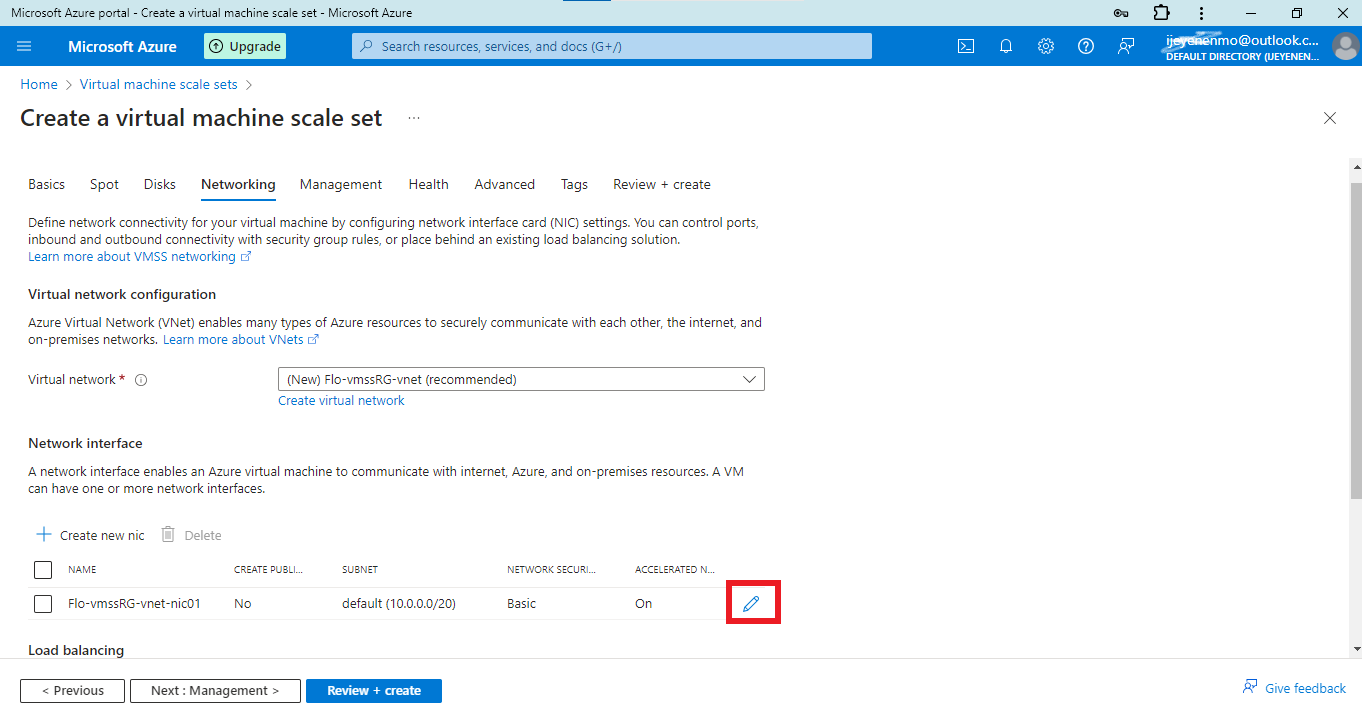Go to Home breadcrumb

39,84
